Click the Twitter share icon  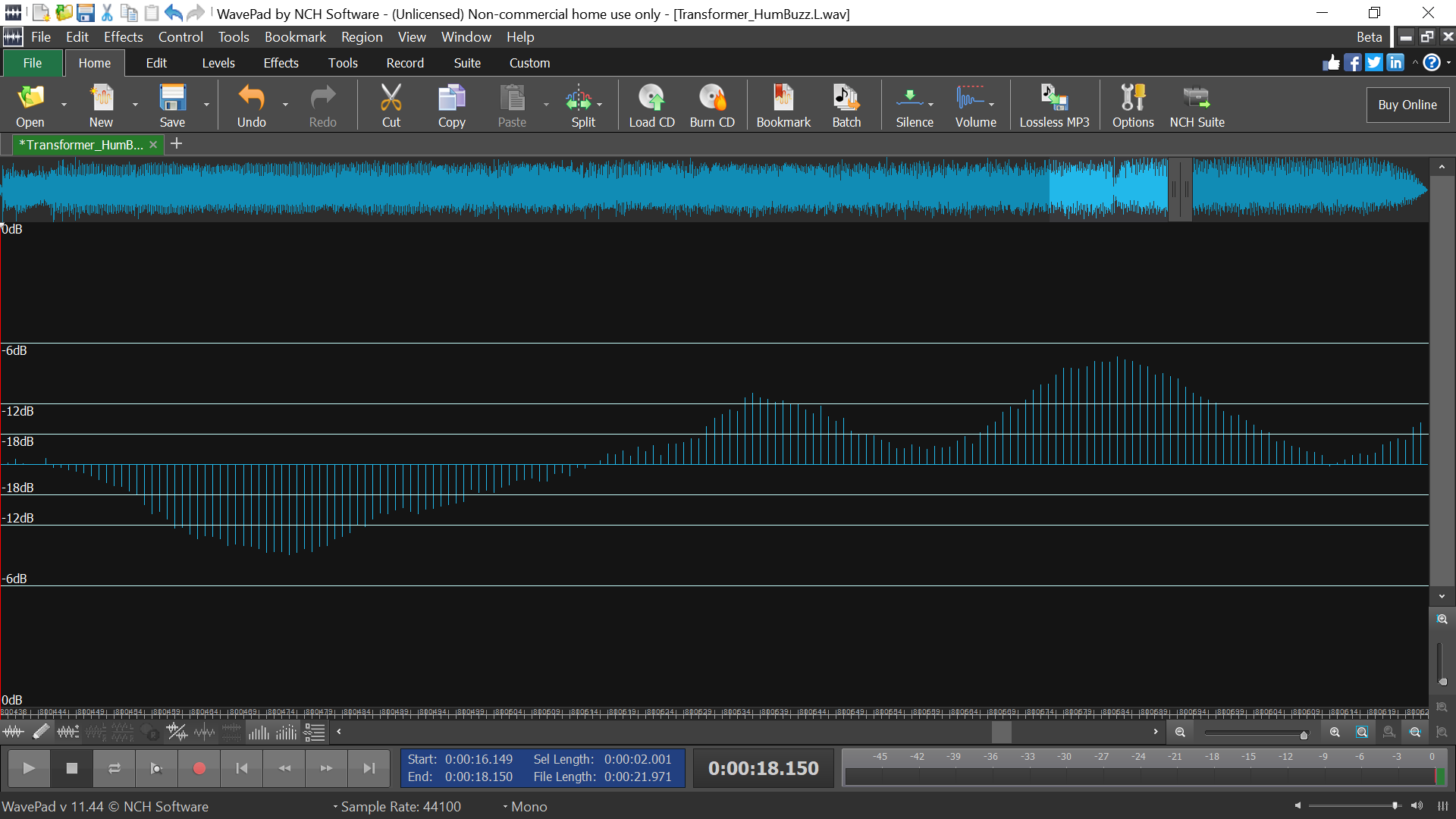1374,63
